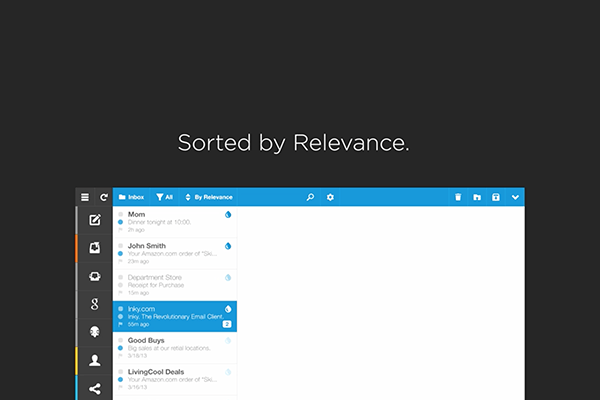Open the contacts person sidebar icon

[95, 360]
